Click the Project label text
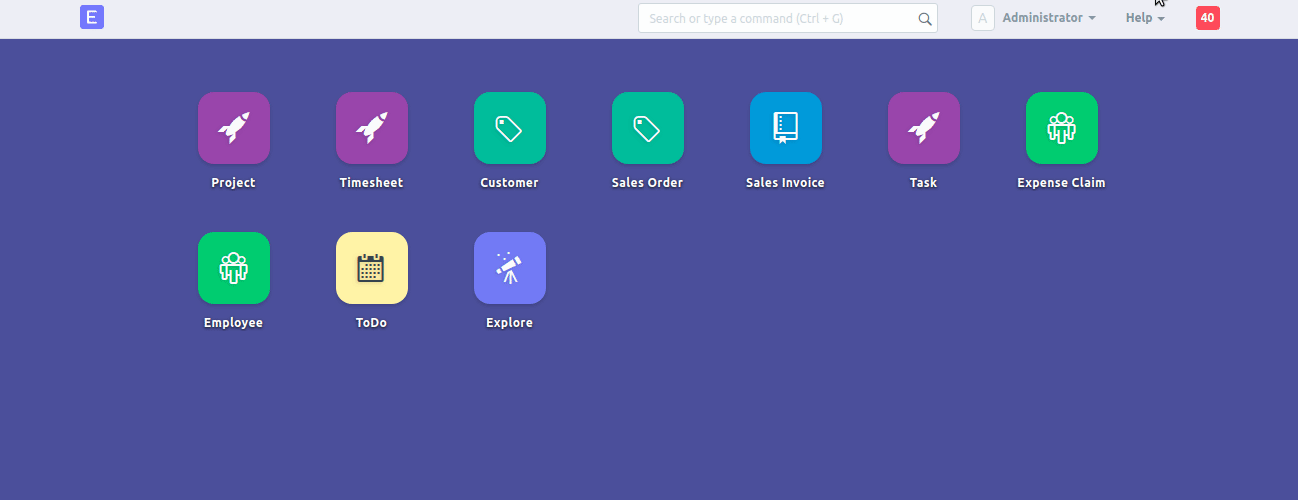This screenshot has width=1298, height=500. pyautogui.click(x=233, y=183)
